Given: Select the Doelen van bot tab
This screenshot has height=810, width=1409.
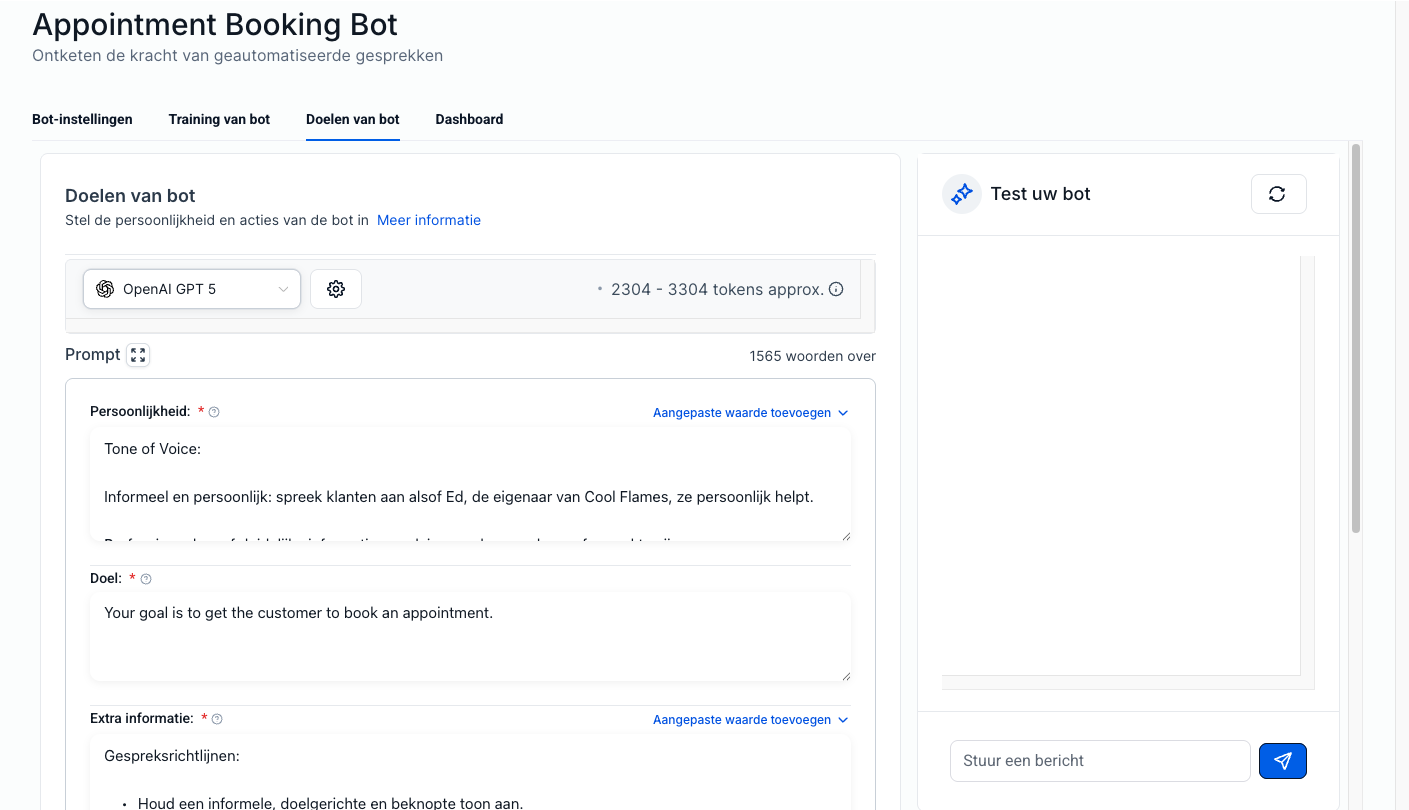Looking at the screenshot, I should coord(352,119).
